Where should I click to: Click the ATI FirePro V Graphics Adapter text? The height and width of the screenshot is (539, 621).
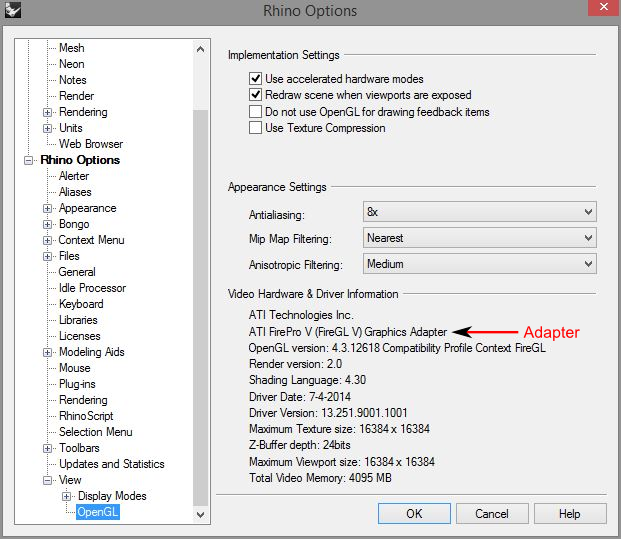point(348,332)
